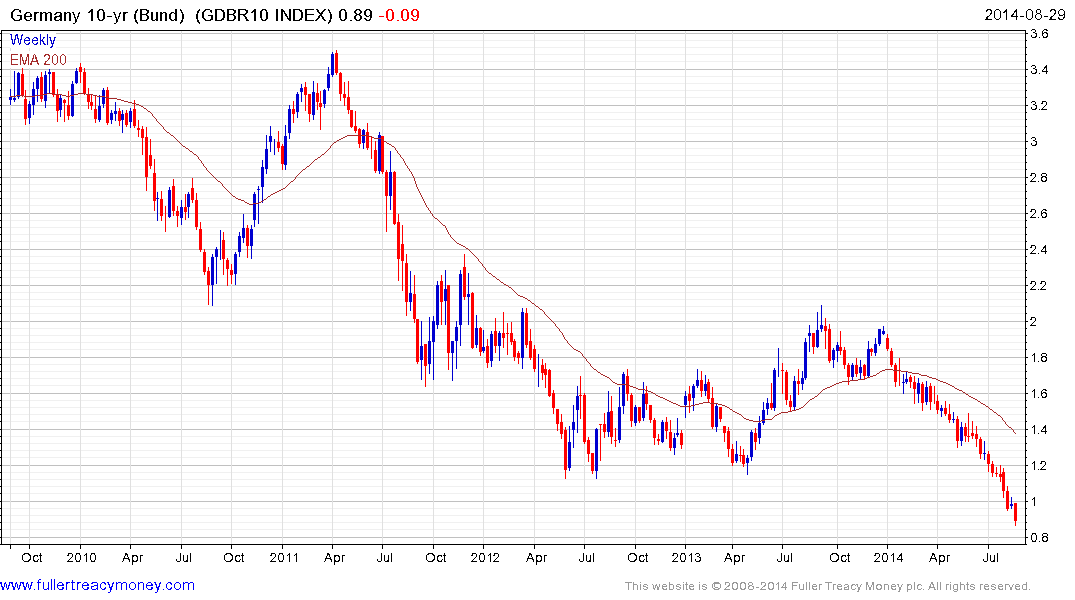1075x600 pixels.
Task: Click the y-axis label '3.4'
Action: [x=1039, y=69]
